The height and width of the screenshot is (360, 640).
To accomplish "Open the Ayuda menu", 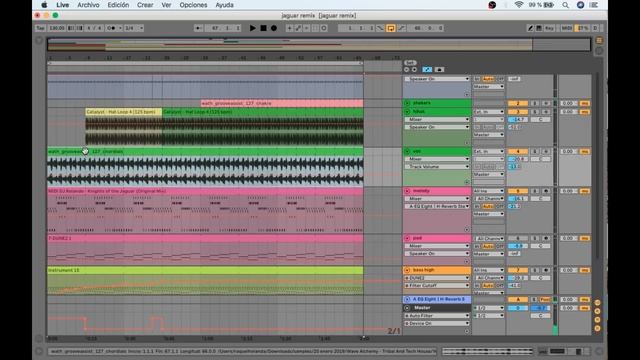I will pos(224,5).
